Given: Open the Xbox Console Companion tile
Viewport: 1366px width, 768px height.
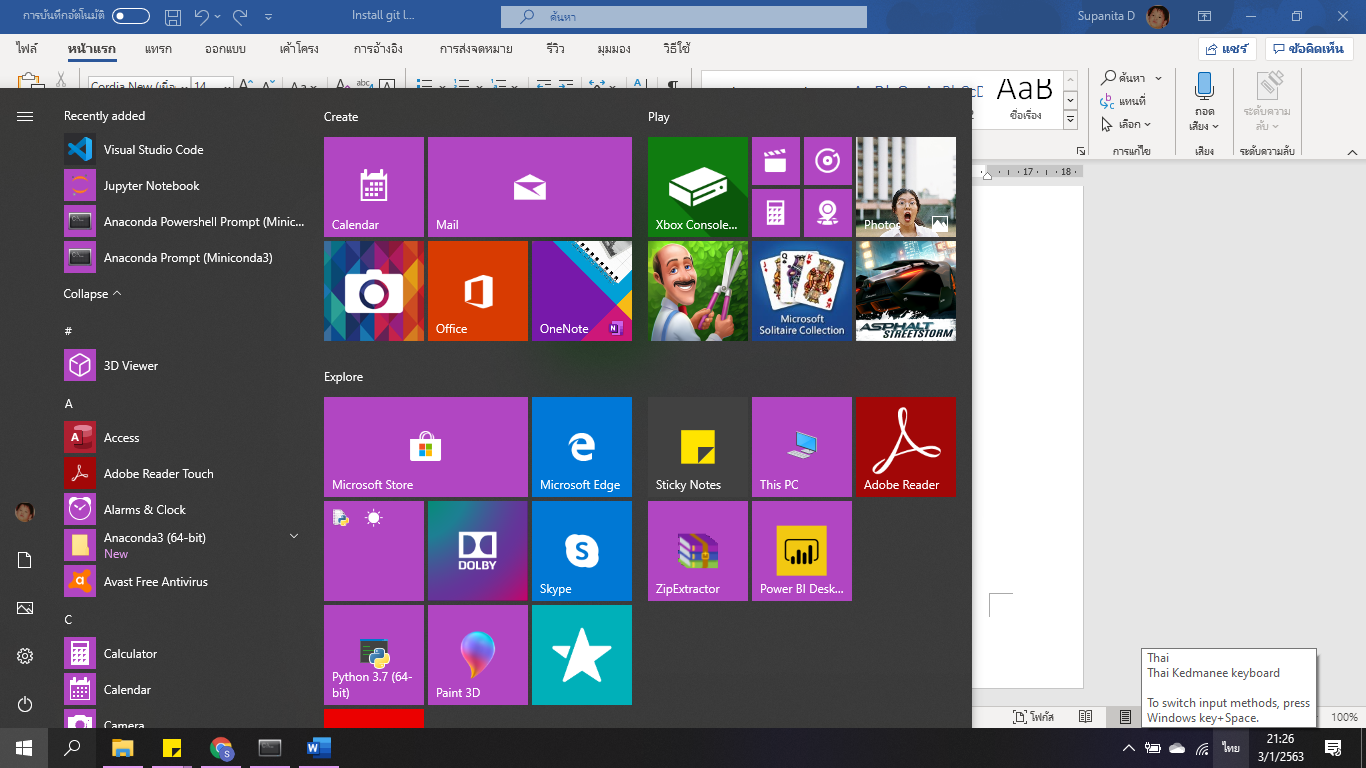Looking at the screenshot, I should 698,187.
